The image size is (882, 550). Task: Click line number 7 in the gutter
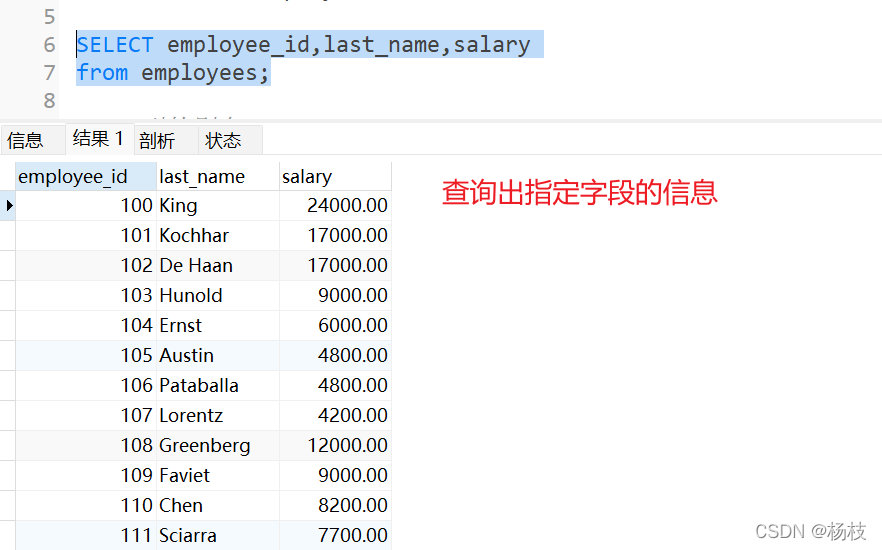point(50,73)
